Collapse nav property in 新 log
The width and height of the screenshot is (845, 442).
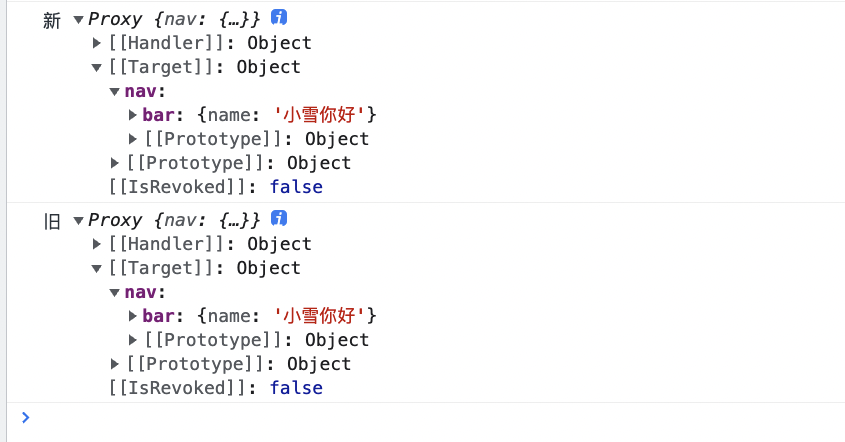tap(114, 92)
